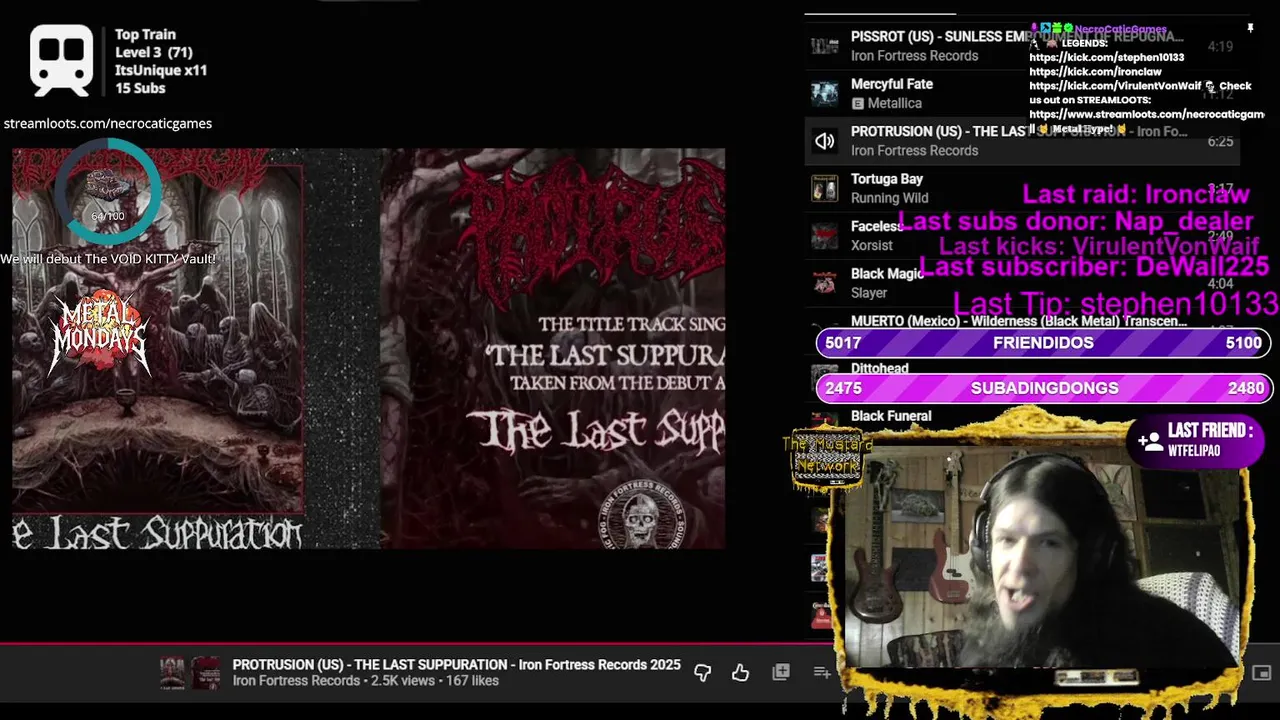The image size is (1280, 720).
Task: Click the save to library icon
Action: [781, 673]
